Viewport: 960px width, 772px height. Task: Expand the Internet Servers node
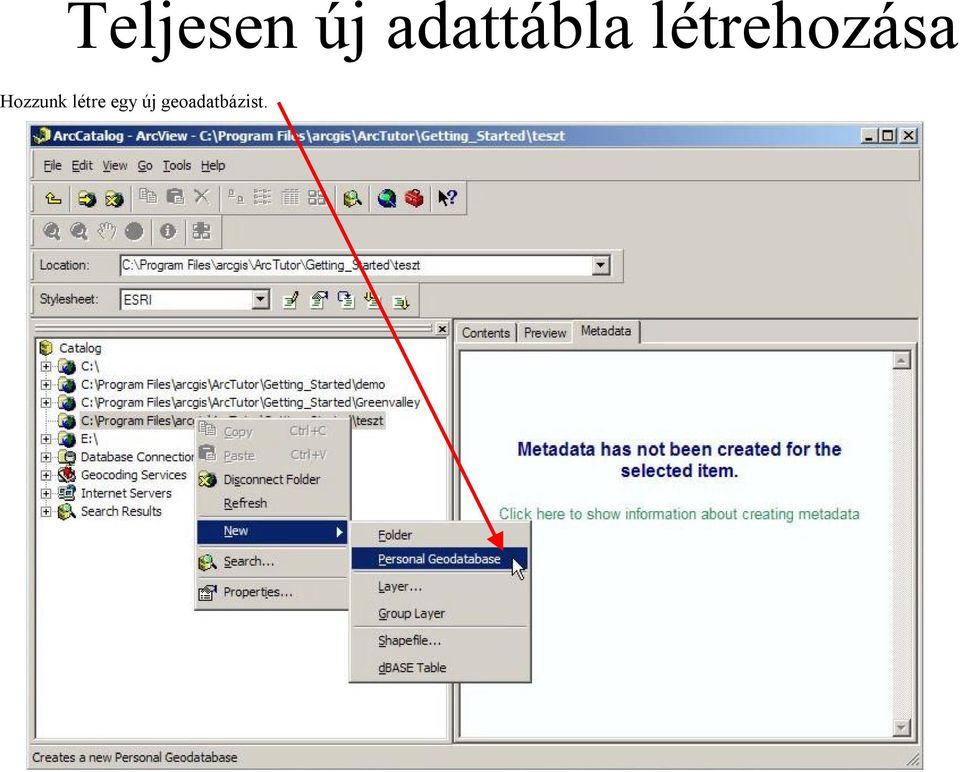click(x=46, y=493)
